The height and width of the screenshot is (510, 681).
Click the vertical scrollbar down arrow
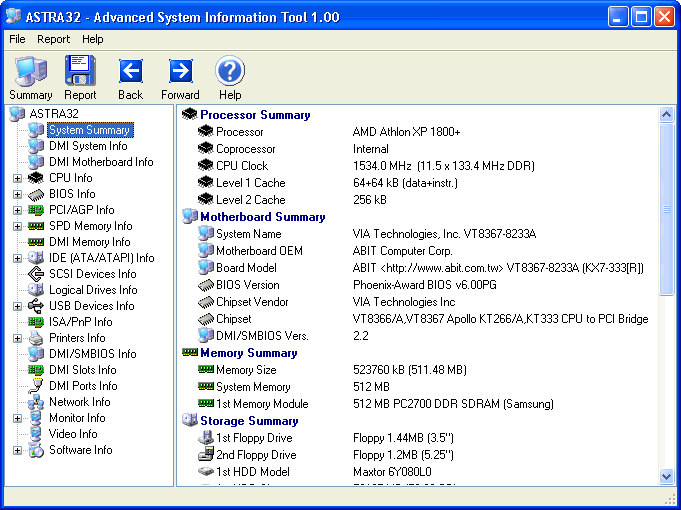point(668,478)
